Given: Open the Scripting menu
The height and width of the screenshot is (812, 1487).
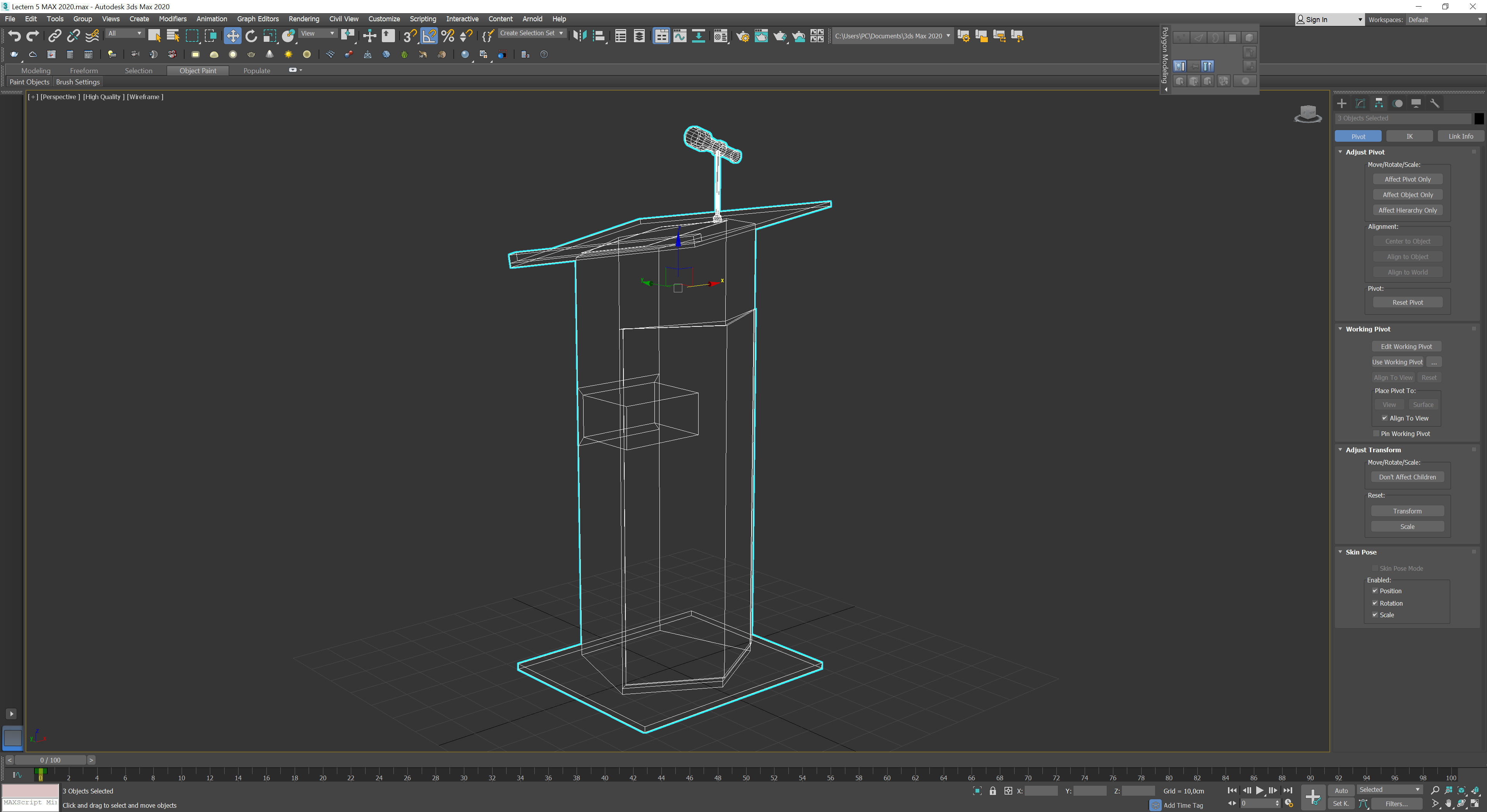Looking at the screenshot, I should (422, 19).
